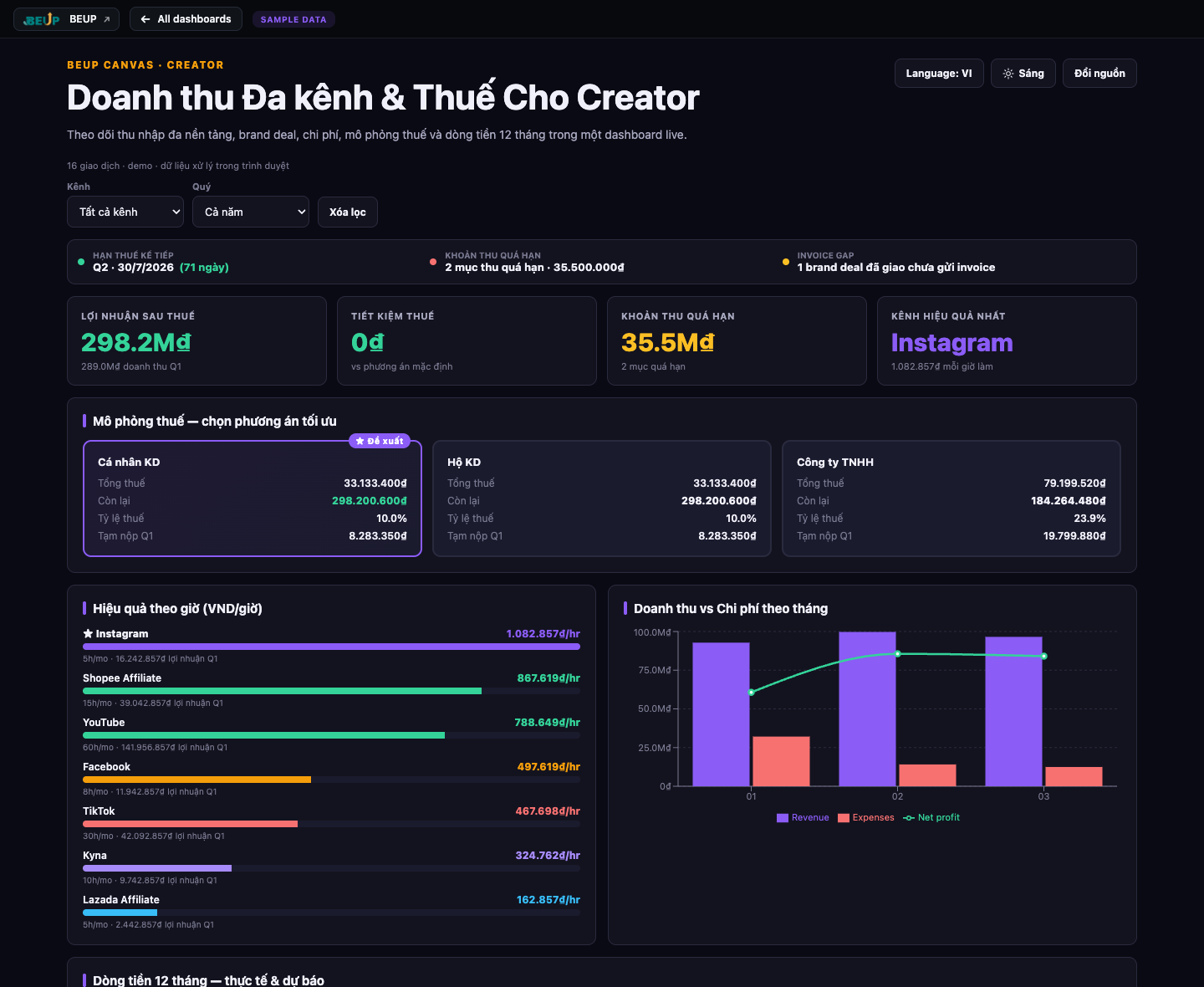Click the sun icon for light mode
Screen dimensions: 1204x987
1008,74
